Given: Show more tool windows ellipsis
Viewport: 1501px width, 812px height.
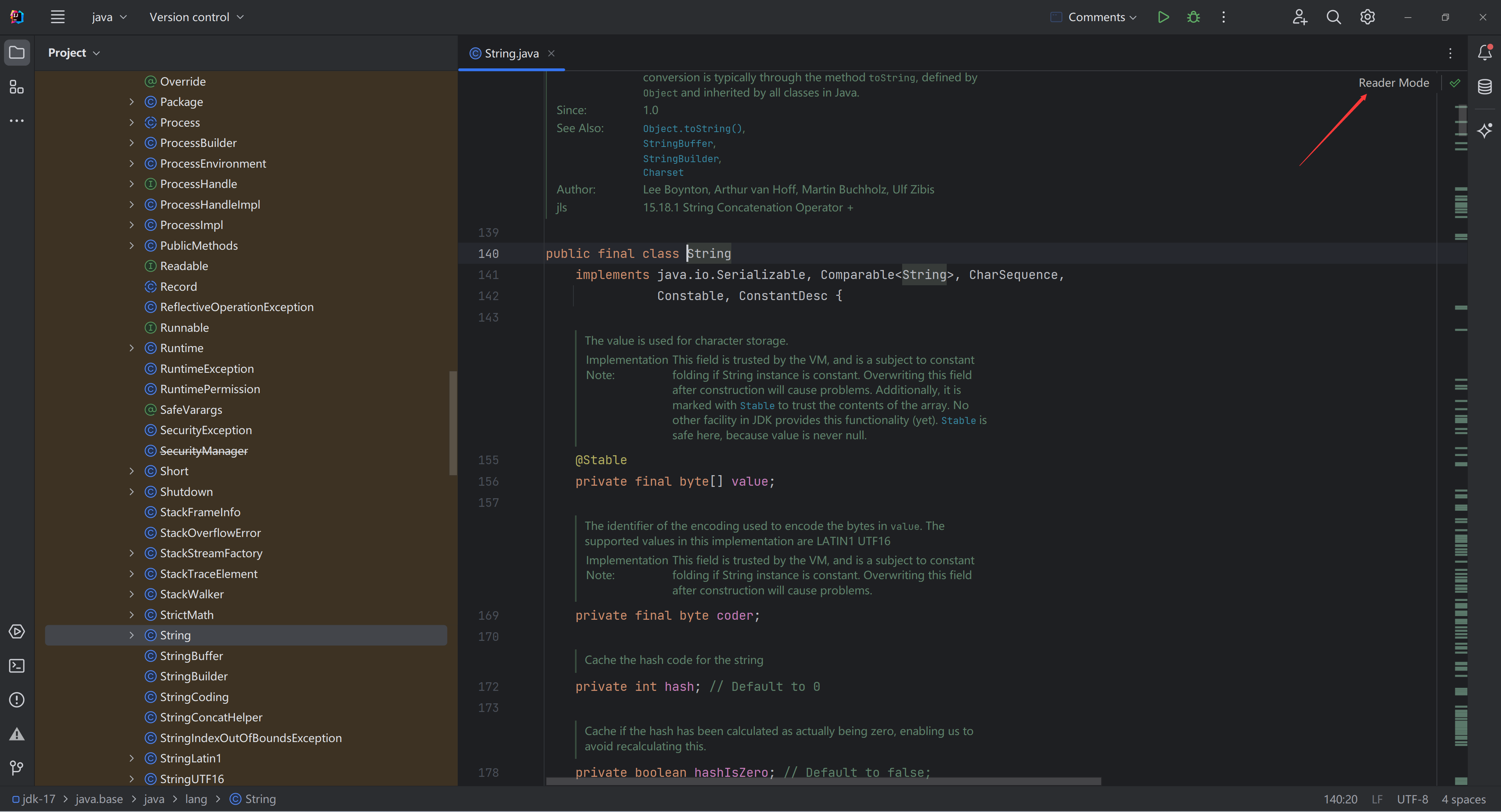Looking at the screenshot, I should click(17, 121).
